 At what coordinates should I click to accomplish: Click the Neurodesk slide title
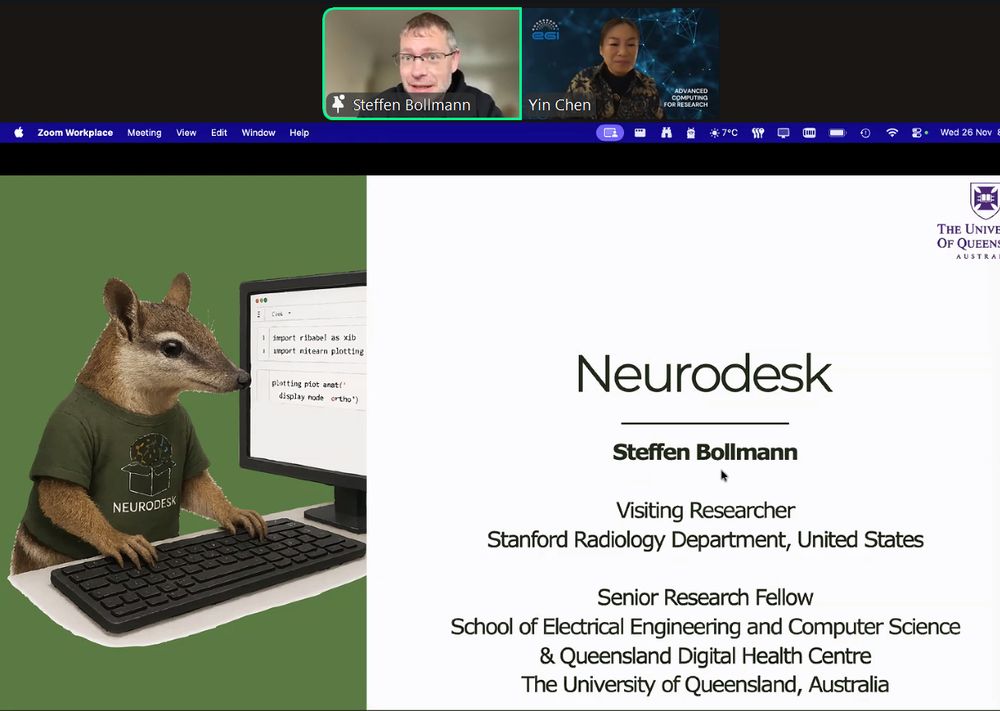(704, 374)
